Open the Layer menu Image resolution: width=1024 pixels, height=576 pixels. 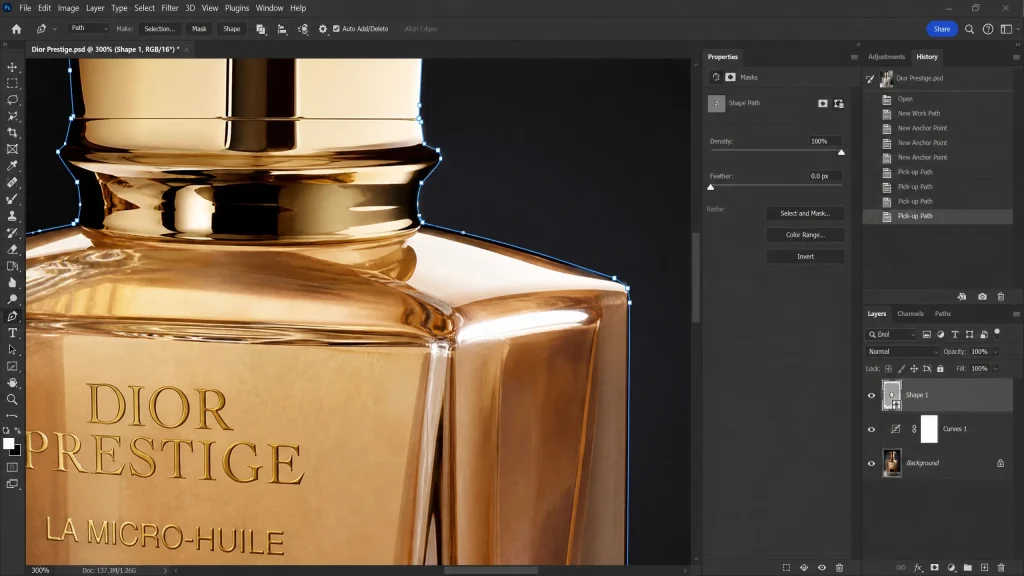coord(95,8)
